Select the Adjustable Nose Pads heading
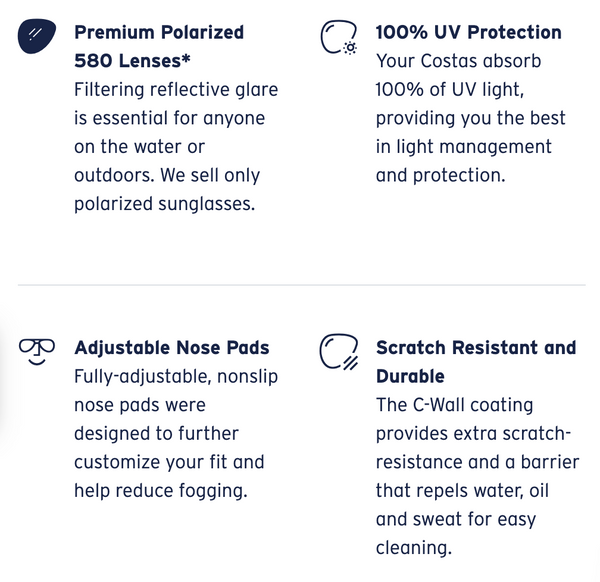The height and width of the screenshot is (582, 600). [172, 348]
